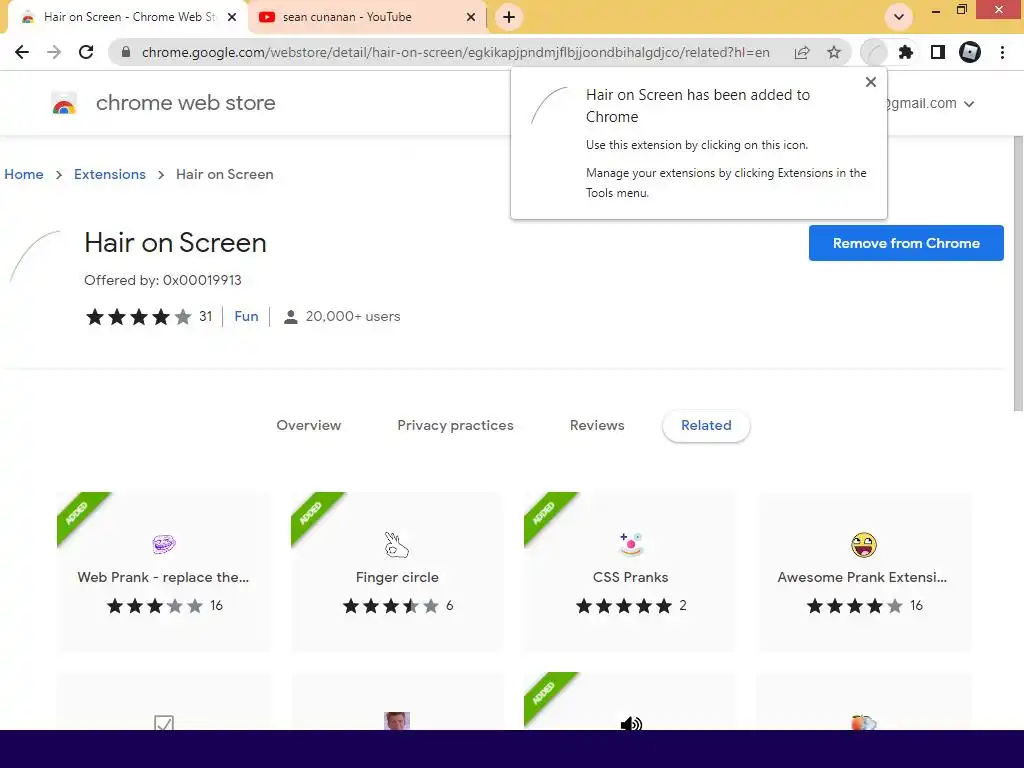Click the face photo extension thumbnail
The height and width of the screenshot is (768, 1024).
click(396, 721)
